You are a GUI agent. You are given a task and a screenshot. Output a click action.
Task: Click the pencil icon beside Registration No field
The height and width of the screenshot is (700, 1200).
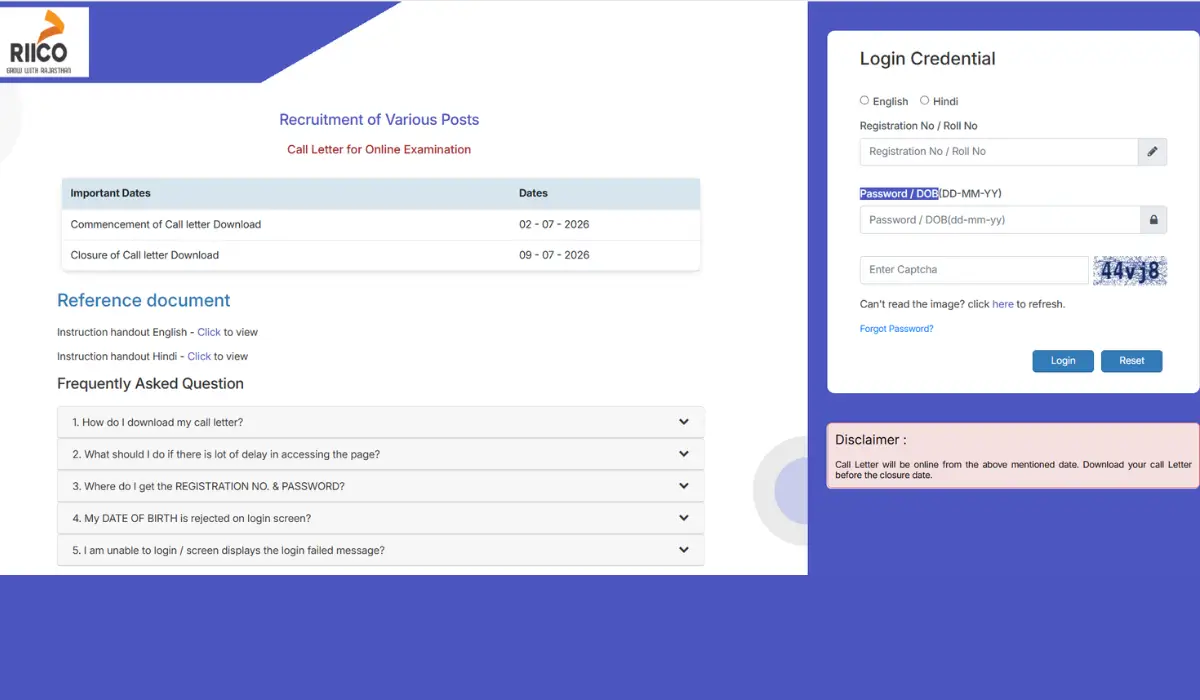1152,152
